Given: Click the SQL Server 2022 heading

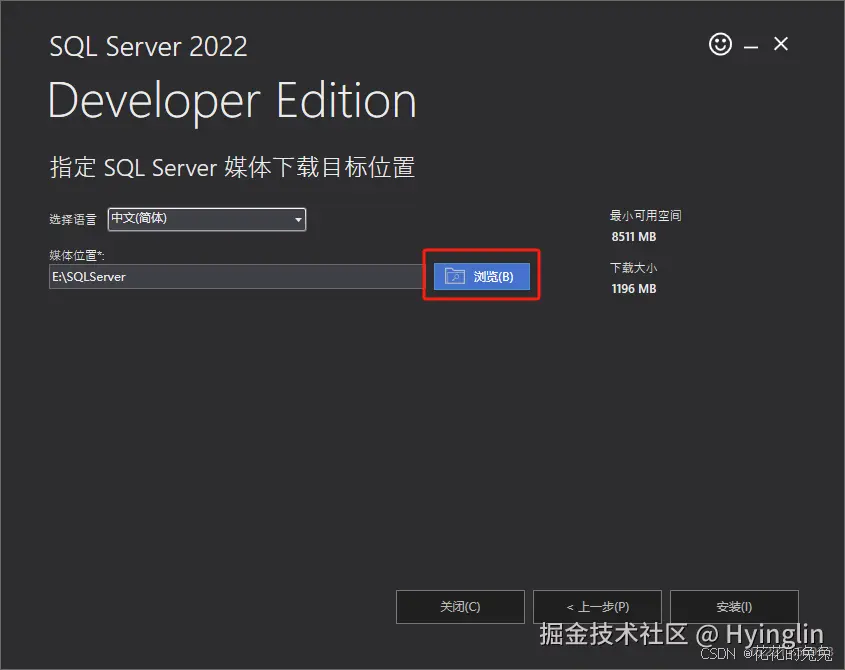Looking at the screenshot, I should click(x=148, y=46).
